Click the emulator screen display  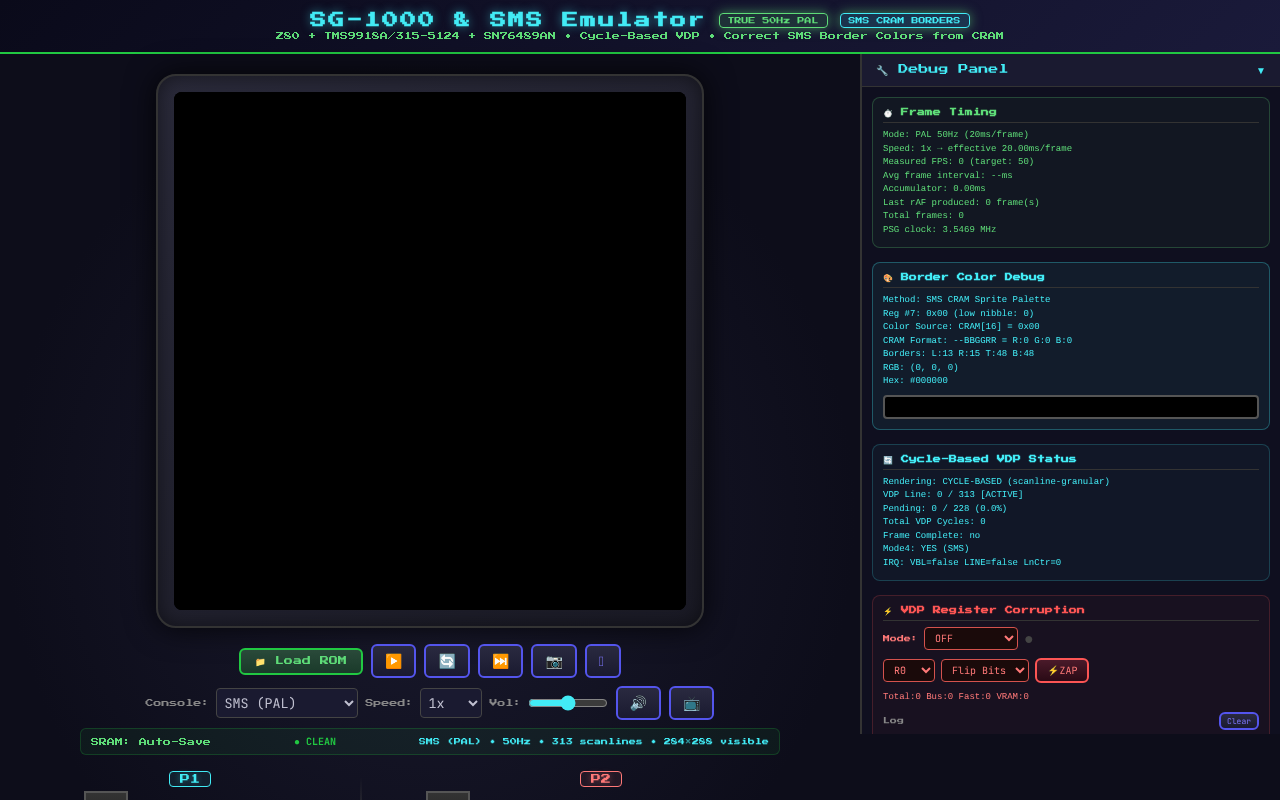pos(430,351)
